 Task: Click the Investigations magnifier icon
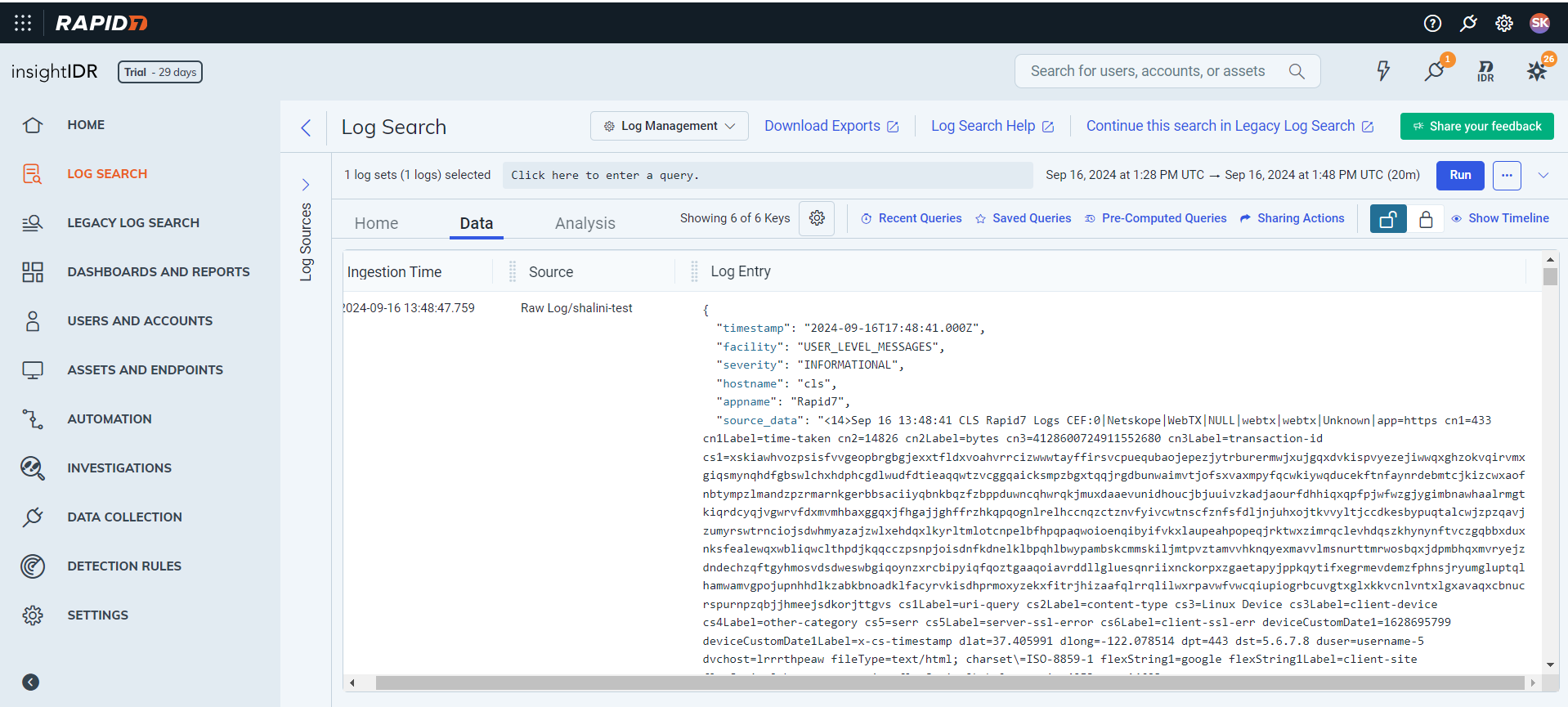(x=33, y=468)
